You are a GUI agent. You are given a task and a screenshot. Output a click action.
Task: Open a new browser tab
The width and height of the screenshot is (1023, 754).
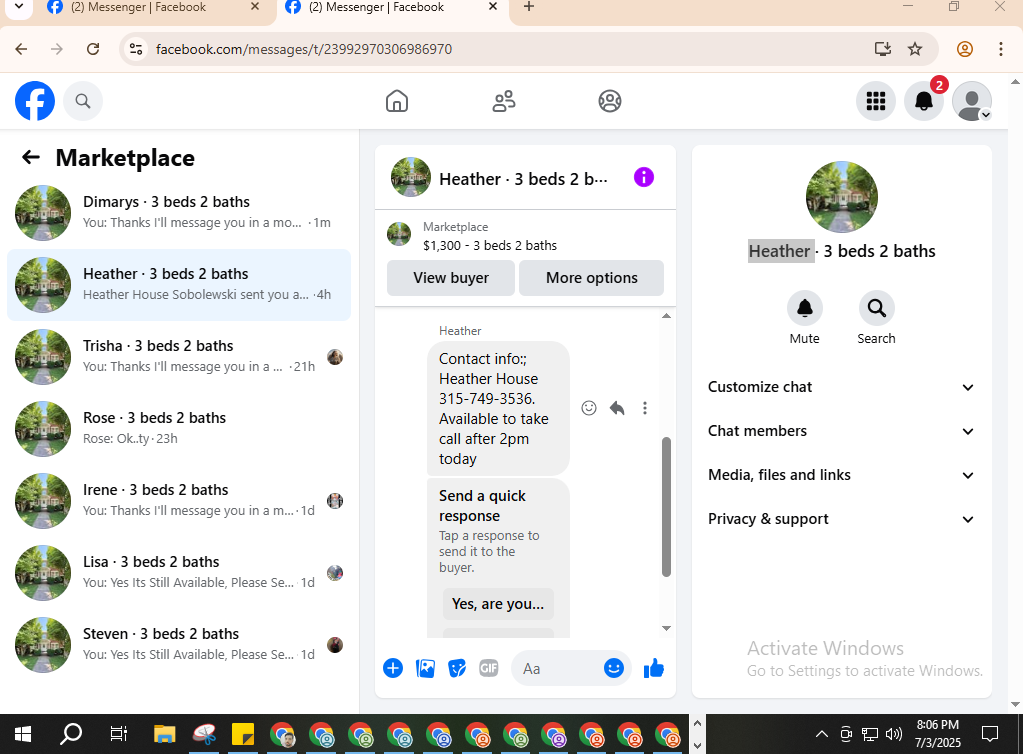tap(529, 7)
